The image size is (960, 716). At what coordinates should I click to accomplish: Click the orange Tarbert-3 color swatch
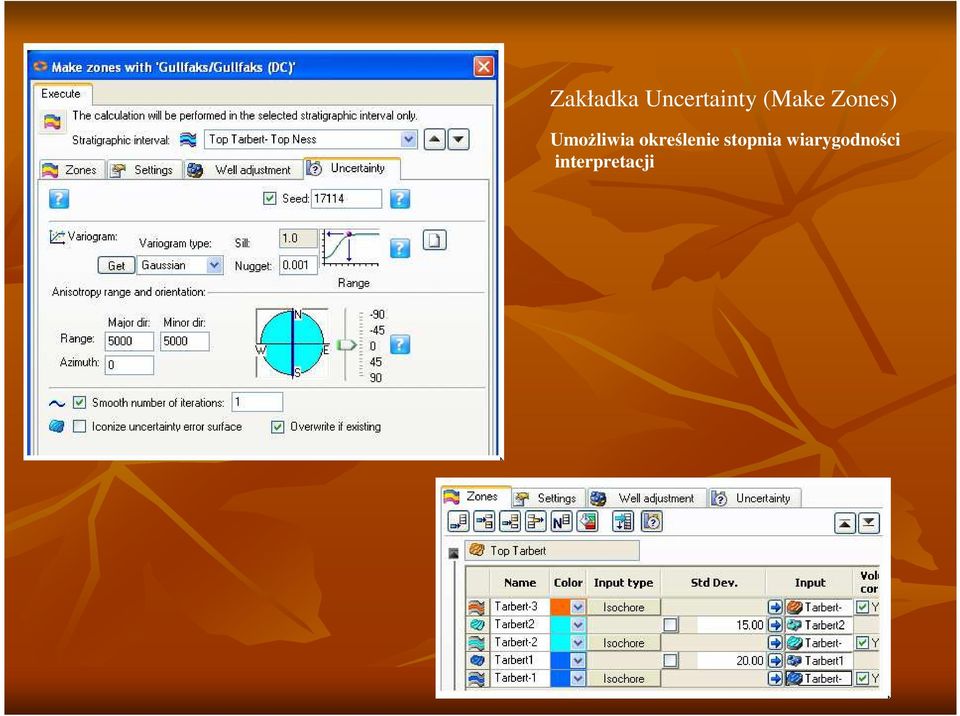pos(560,607)
